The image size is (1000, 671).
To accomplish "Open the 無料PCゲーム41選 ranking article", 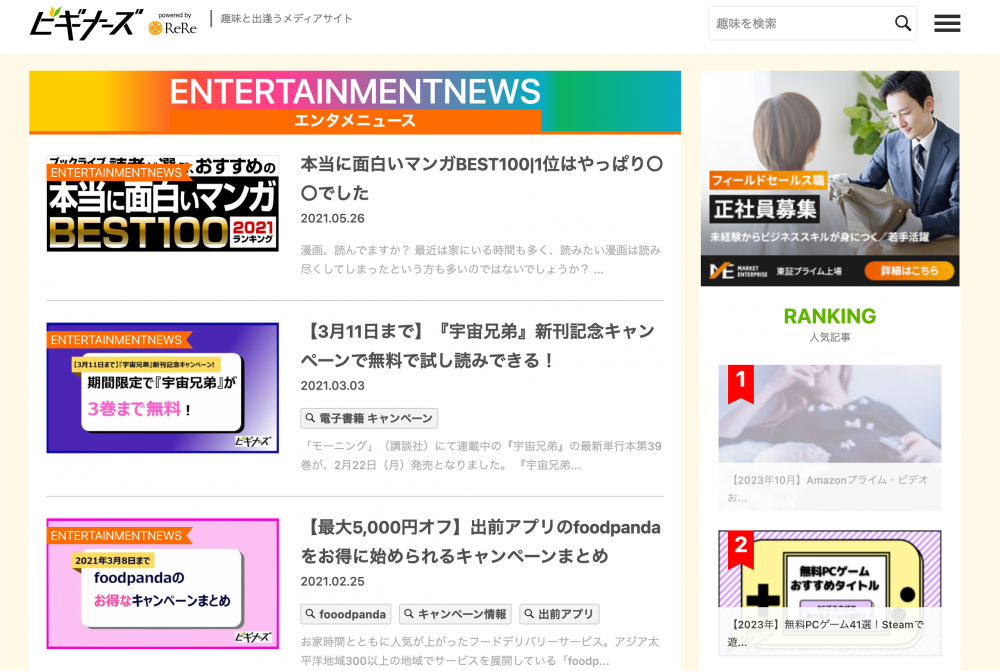I will [829, 632].
